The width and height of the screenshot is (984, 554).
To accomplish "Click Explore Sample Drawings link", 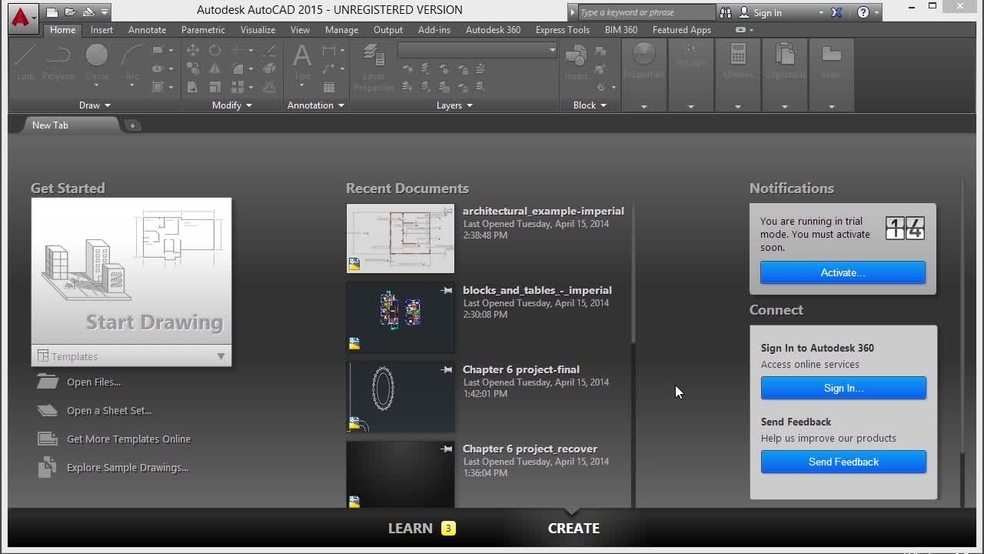I will [127, 467].
